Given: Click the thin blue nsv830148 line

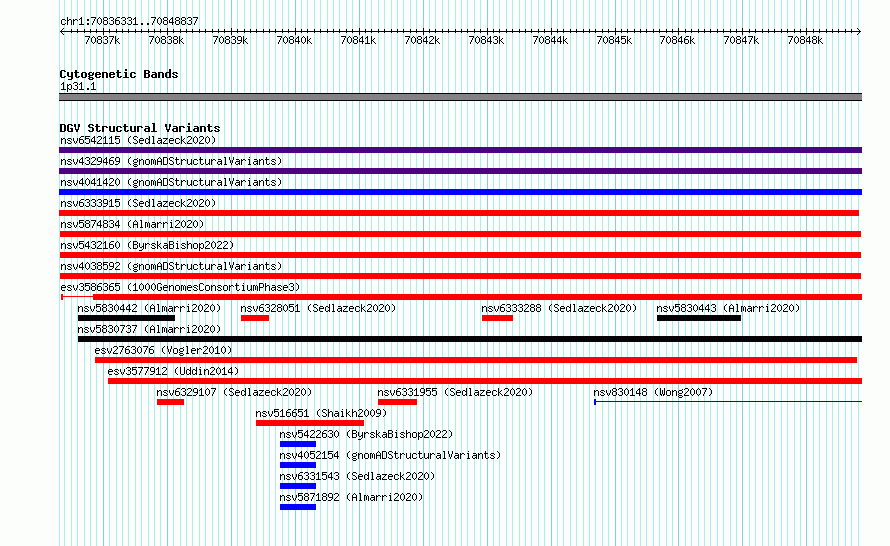Looking at the screenshot, I should (728, 402).
